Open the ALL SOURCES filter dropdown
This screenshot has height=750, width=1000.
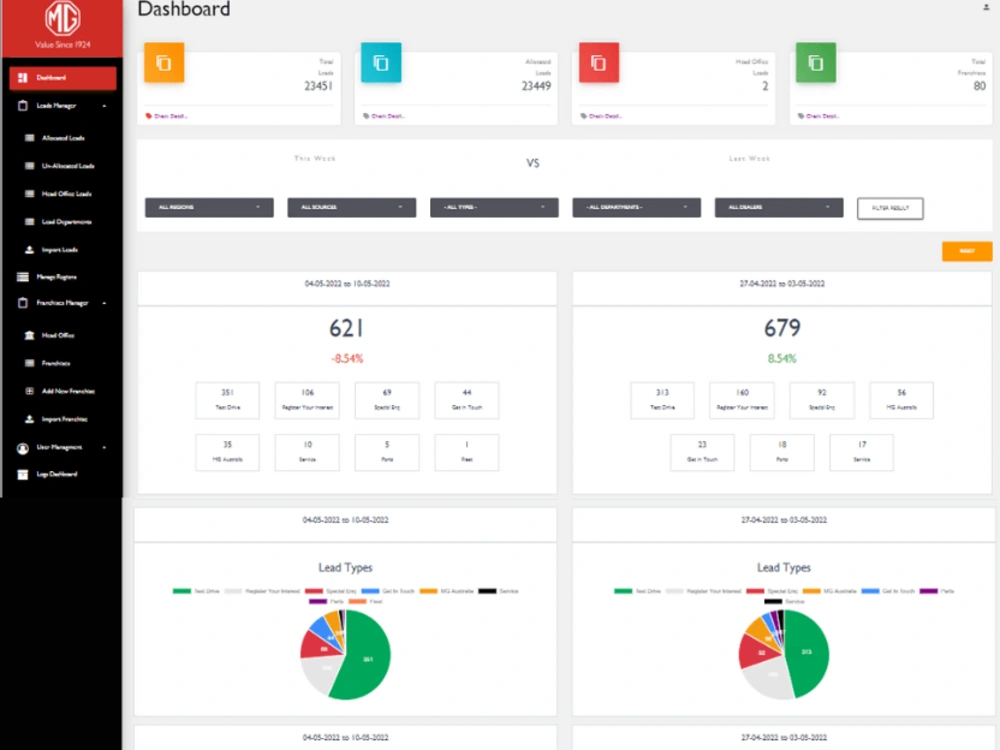350,207
